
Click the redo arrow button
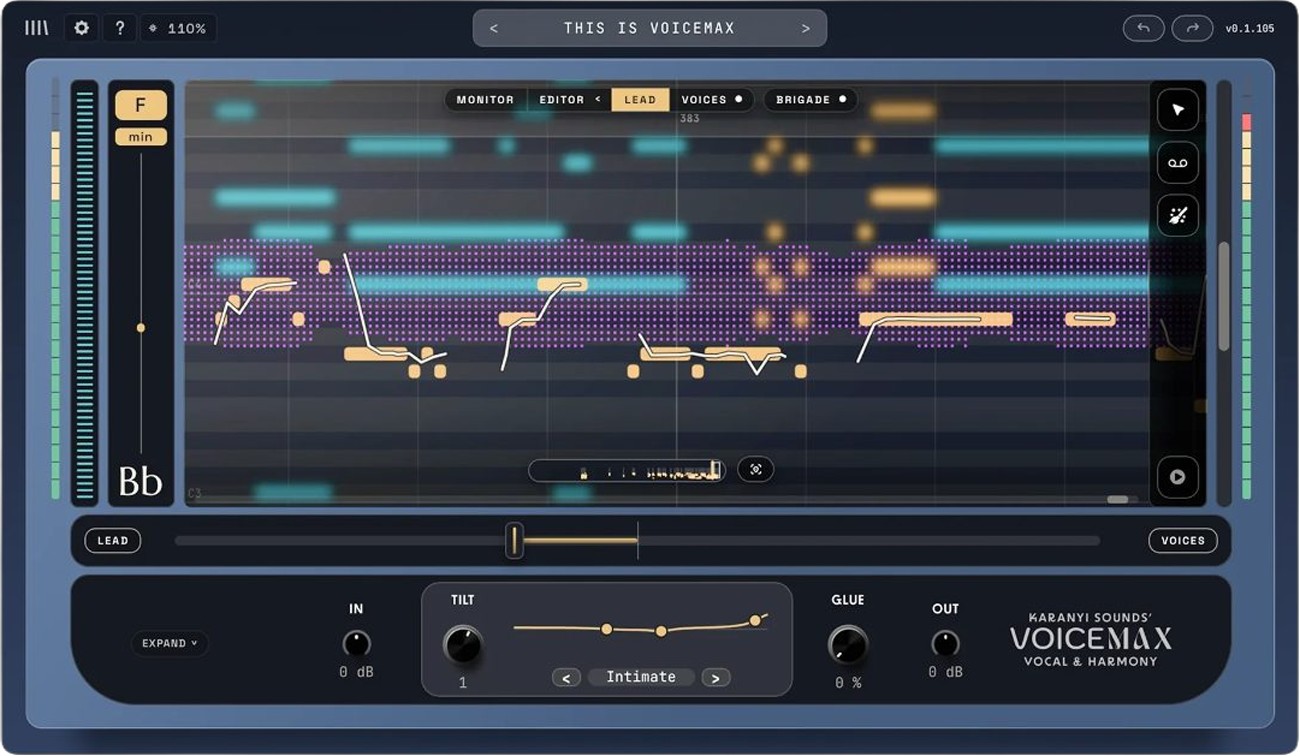click(1192, 28)
